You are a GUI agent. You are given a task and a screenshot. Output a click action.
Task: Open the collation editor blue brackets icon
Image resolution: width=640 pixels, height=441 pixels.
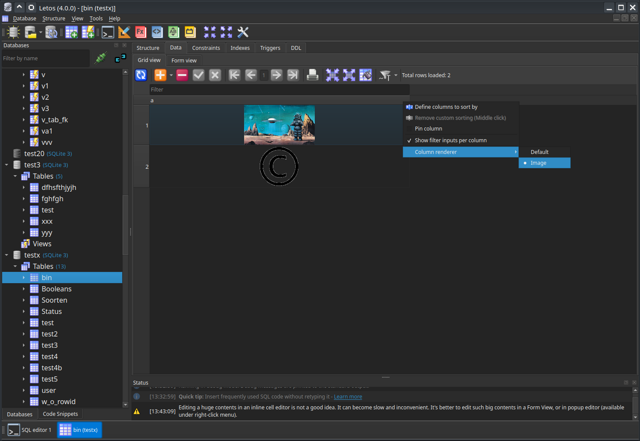point(157,32)
